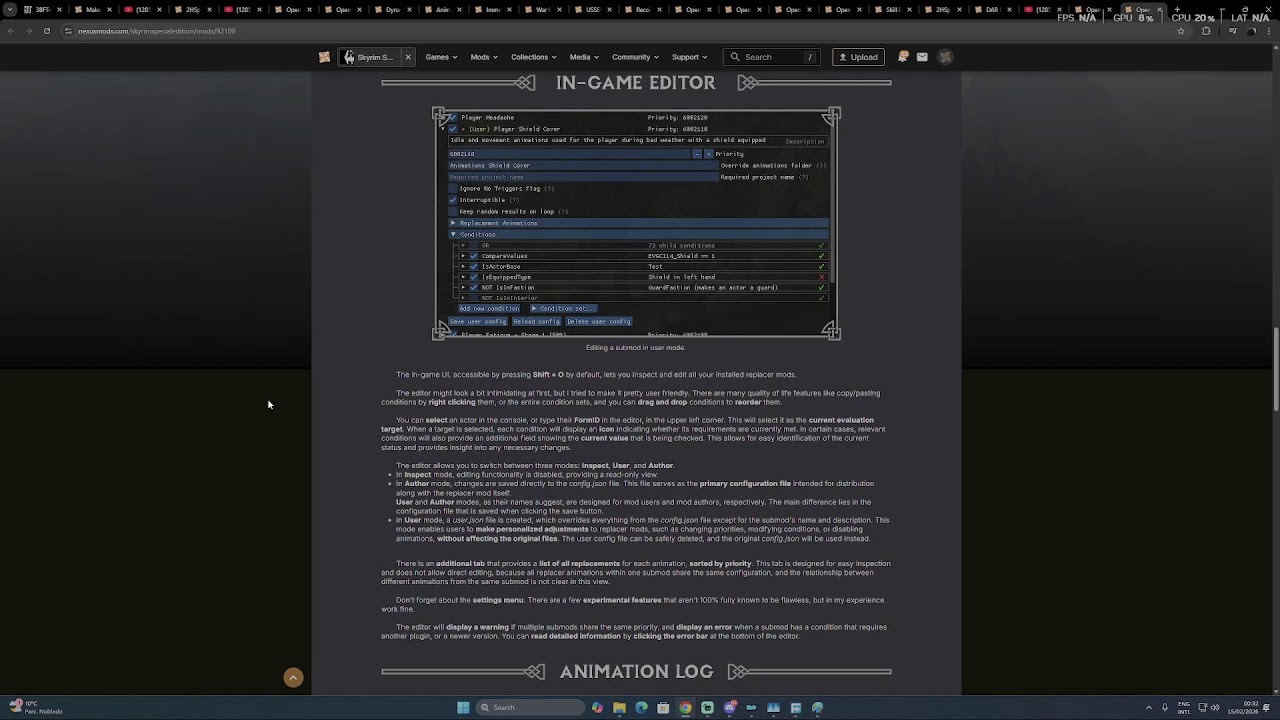Click the Nexus Mods logo icon
Viewport: 1280px width, 720px height.
(x=324, y=57)
